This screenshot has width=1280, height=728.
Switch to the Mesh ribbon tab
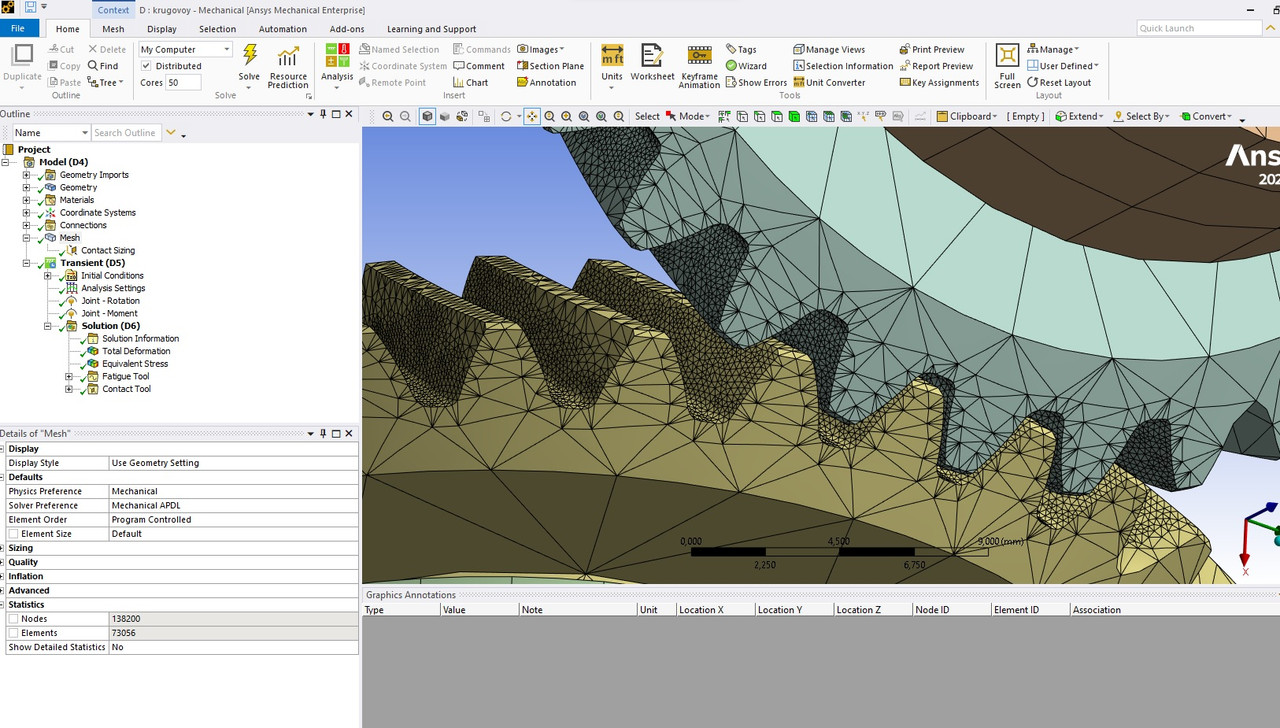click(113, 29)
